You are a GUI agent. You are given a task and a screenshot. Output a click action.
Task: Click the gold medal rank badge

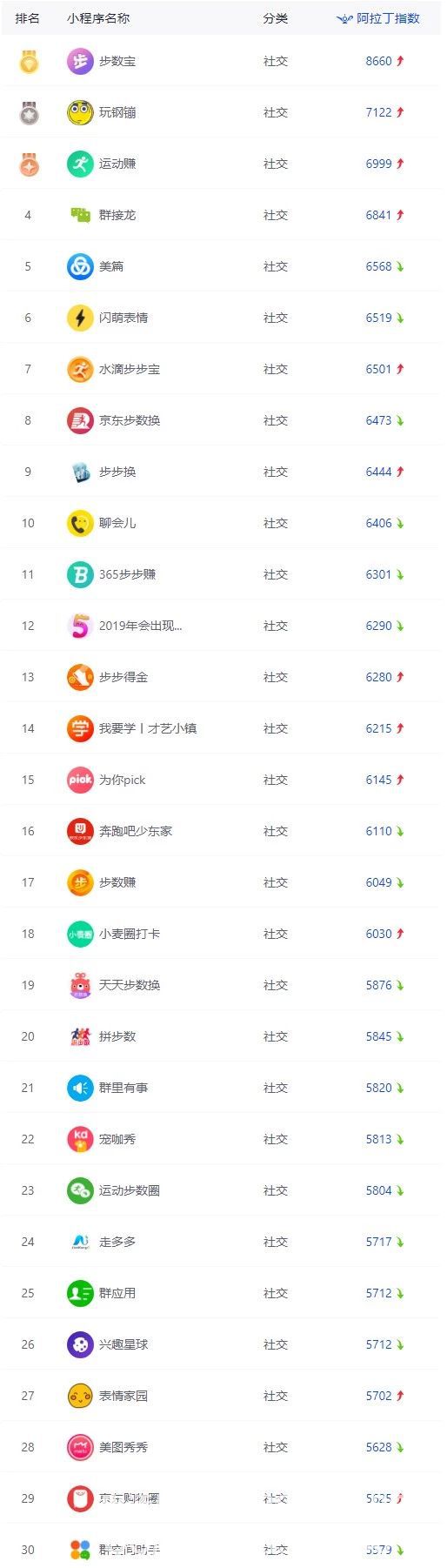coord(29,62)
